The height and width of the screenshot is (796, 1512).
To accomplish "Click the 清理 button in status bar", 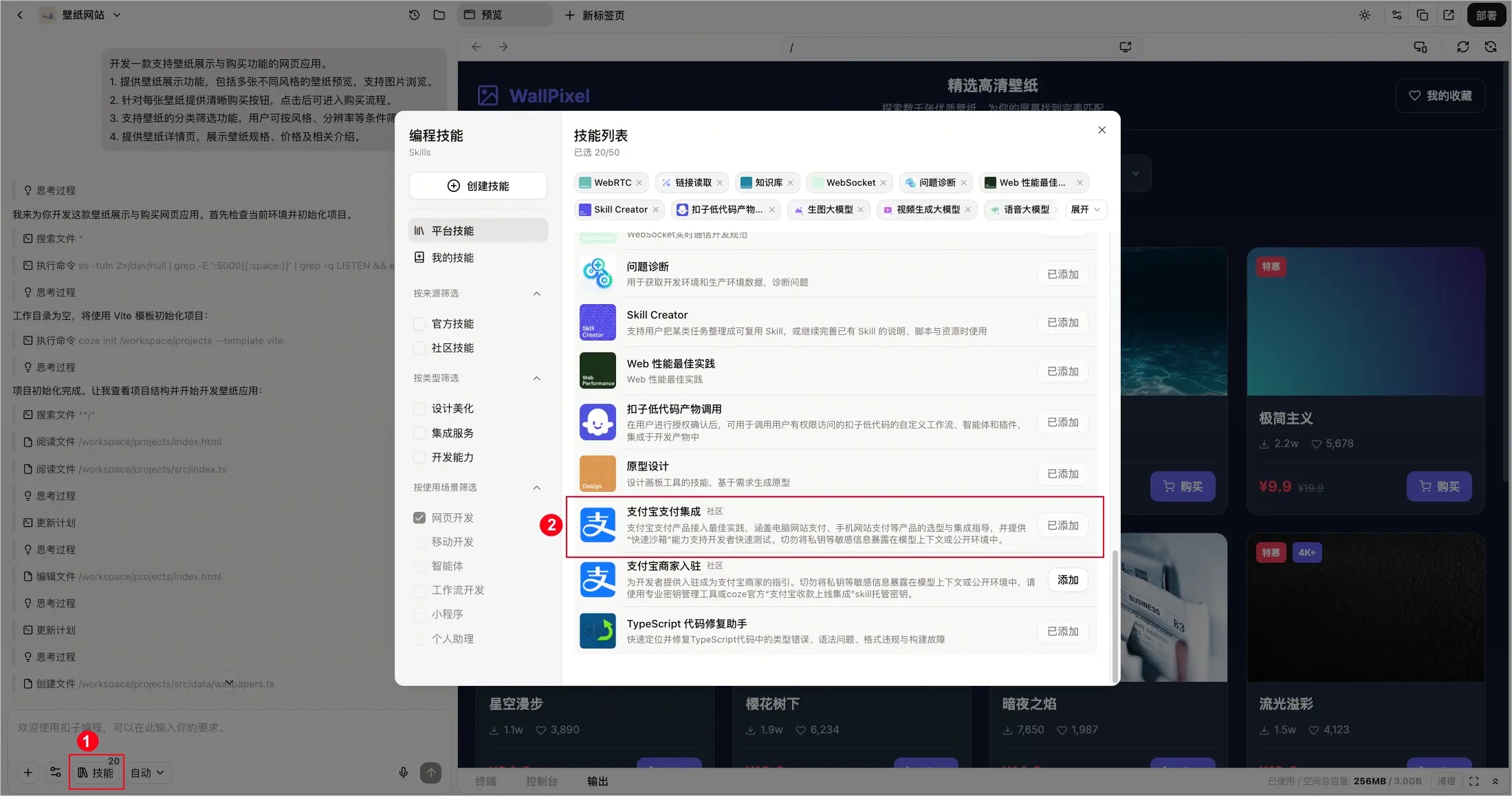I will [x=1447, y=782].
